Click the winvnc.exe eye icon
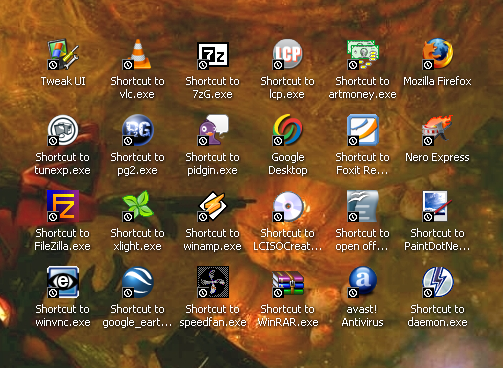 click(x=63, y=282)
